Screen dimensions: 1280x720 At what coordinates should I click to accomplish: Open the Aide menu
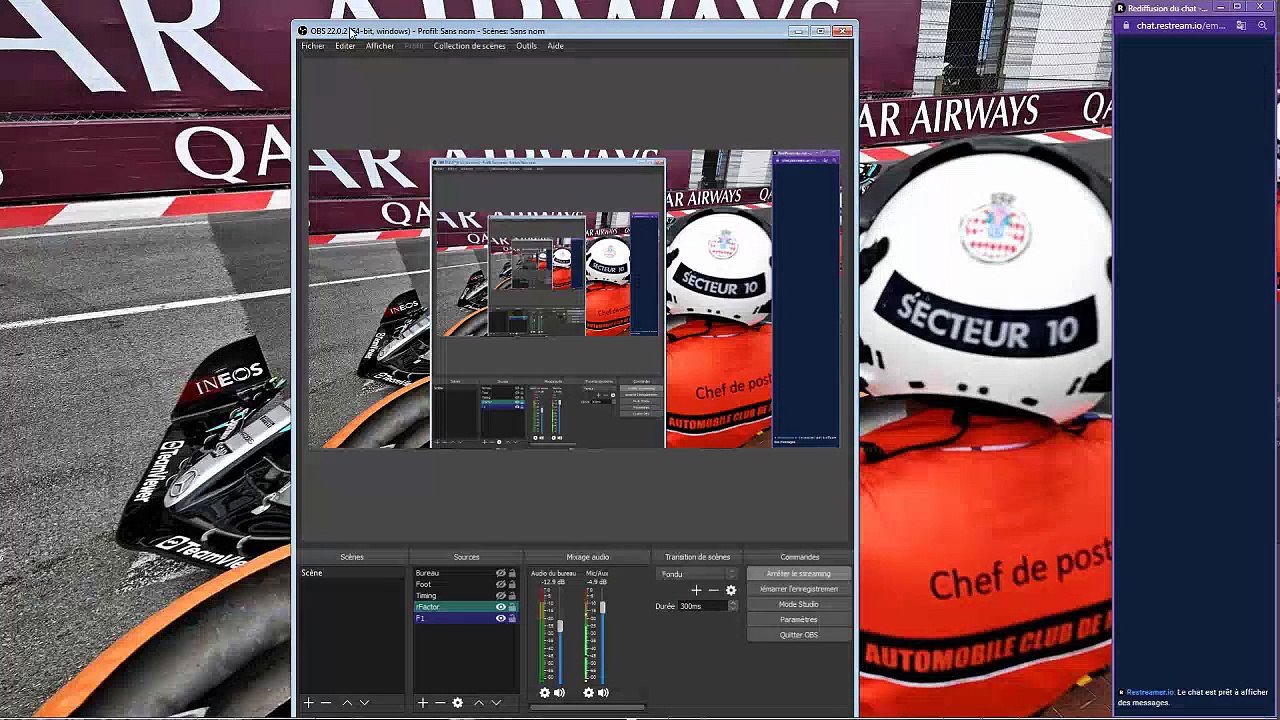pos(555,46)
